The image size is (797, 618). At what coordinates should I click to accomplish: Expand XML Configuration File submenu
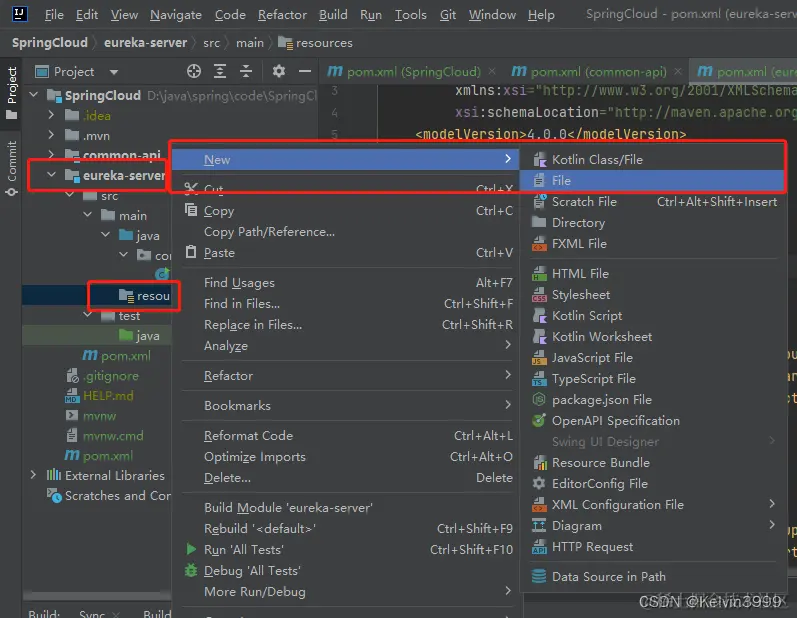pos(653,505)
